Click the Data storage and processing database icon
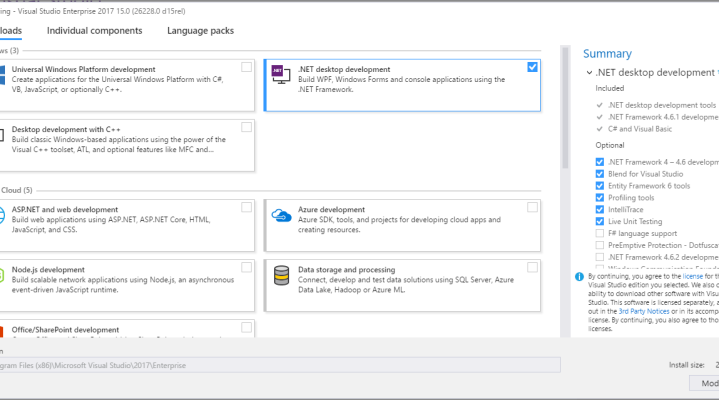The image size is (719, 400). [x=281, y=275]
